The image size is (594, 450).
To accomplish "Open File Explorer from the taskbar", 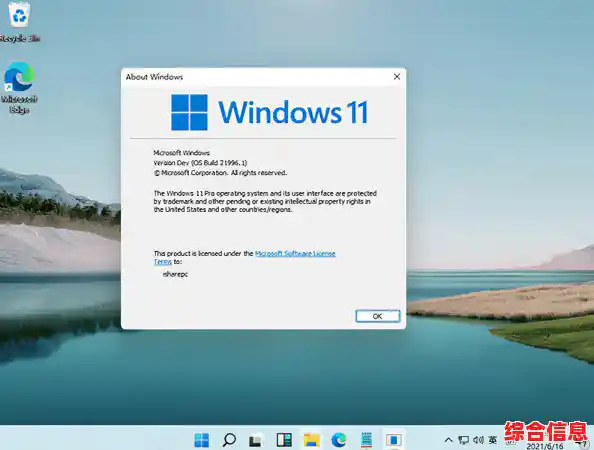I will coord(311,440).
